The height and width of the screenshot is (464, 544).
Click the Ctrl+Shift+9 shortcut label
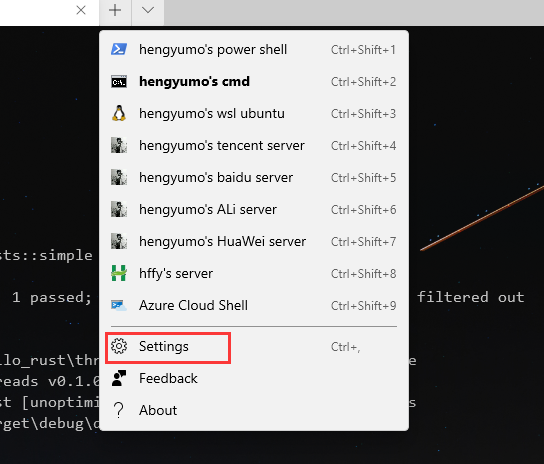[x=363, y=305]
